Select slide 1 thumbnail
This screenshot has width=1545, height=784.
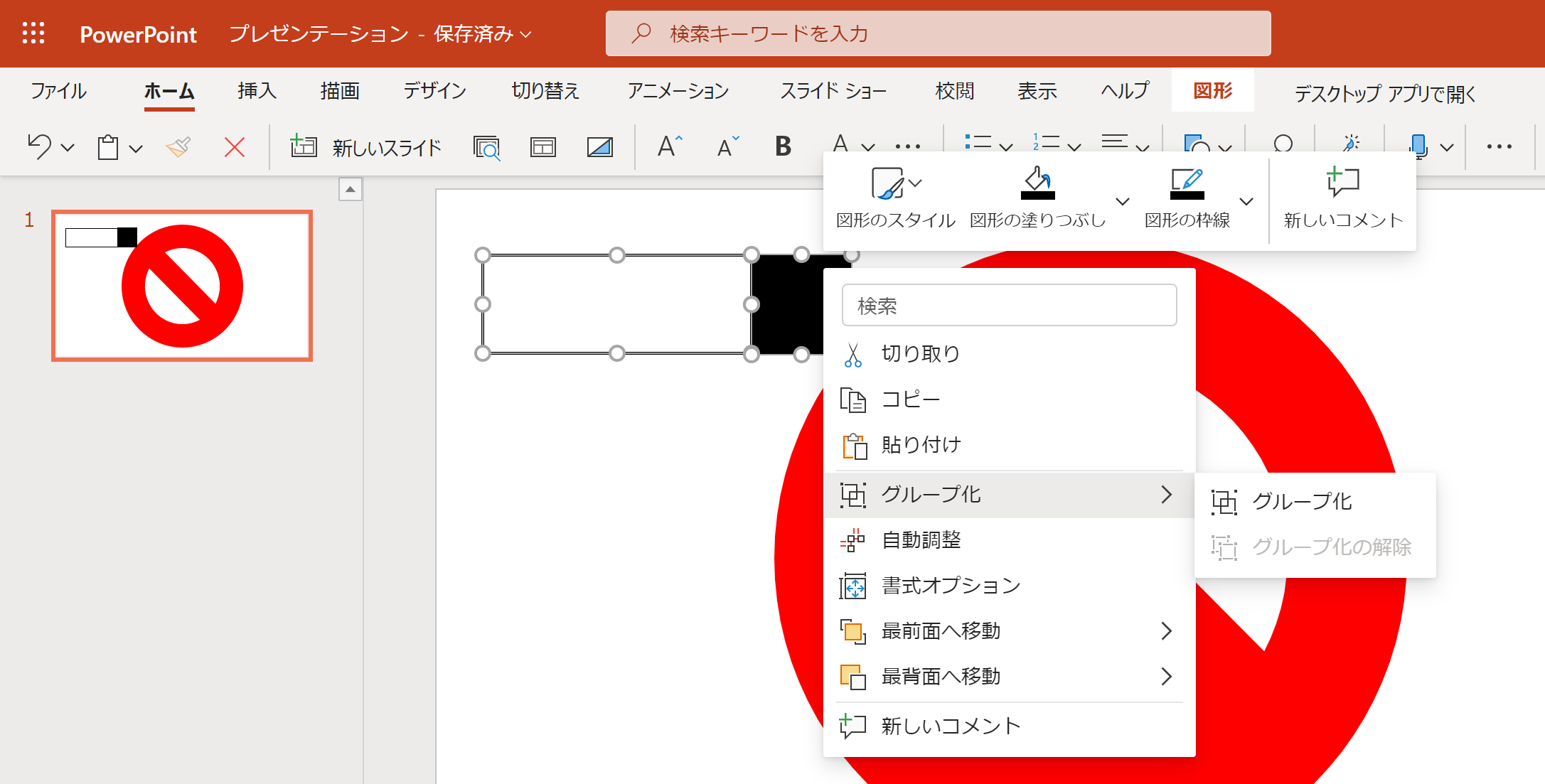pyautogui.click(x=182, y=286)
